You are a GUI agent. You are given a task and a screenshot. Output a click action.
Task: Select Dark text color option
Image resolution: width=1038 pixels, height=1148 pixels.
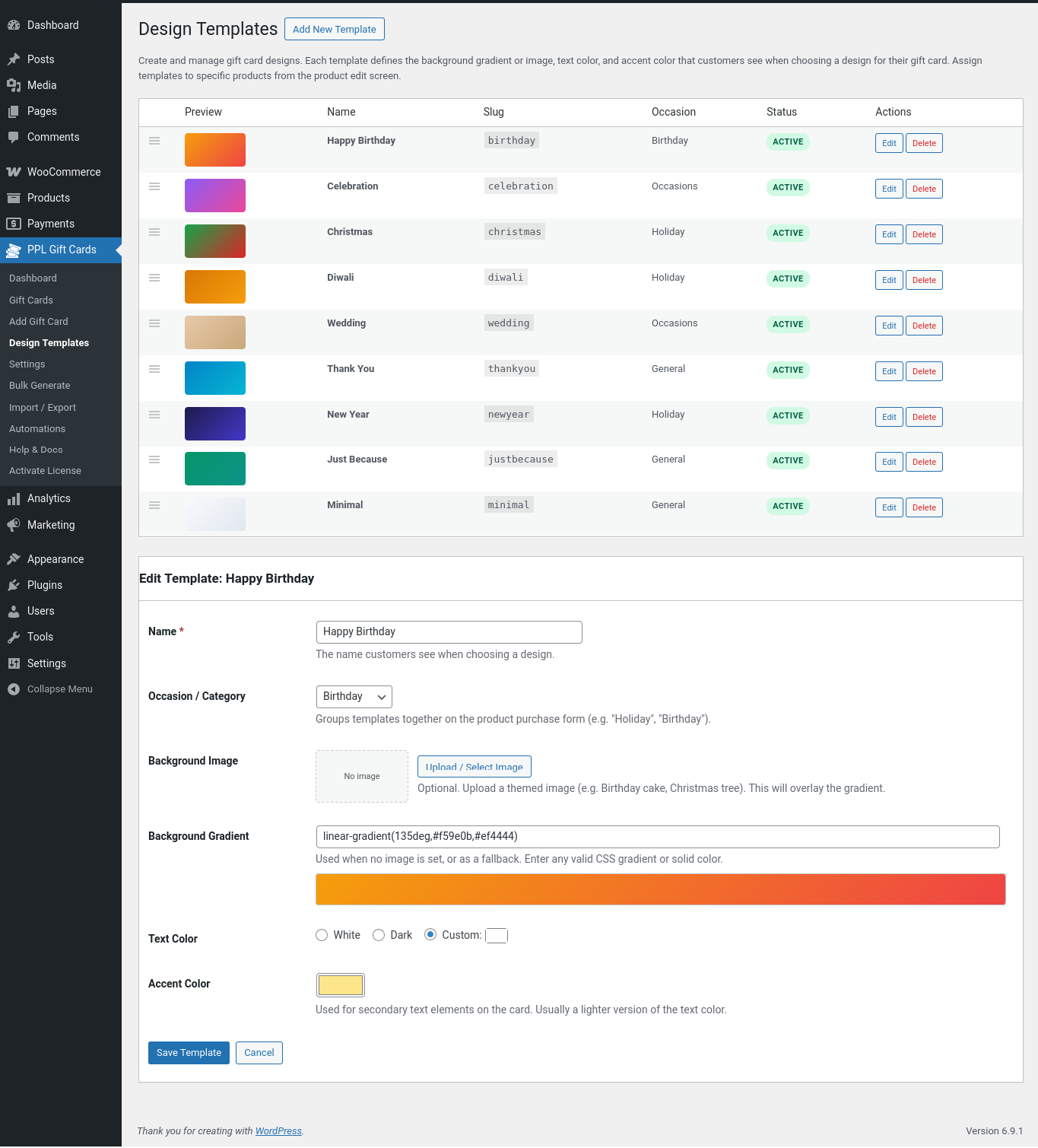379,935
